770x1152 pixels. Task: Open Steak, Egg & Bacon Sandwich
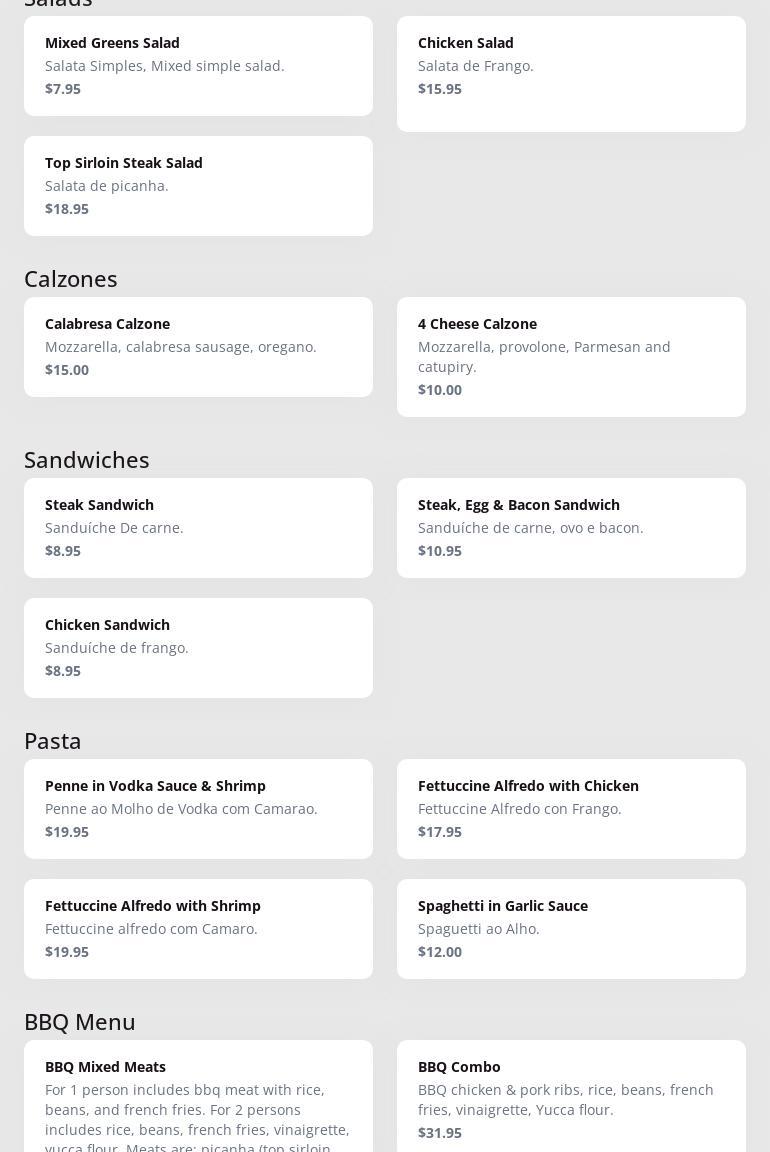(571, 528)
